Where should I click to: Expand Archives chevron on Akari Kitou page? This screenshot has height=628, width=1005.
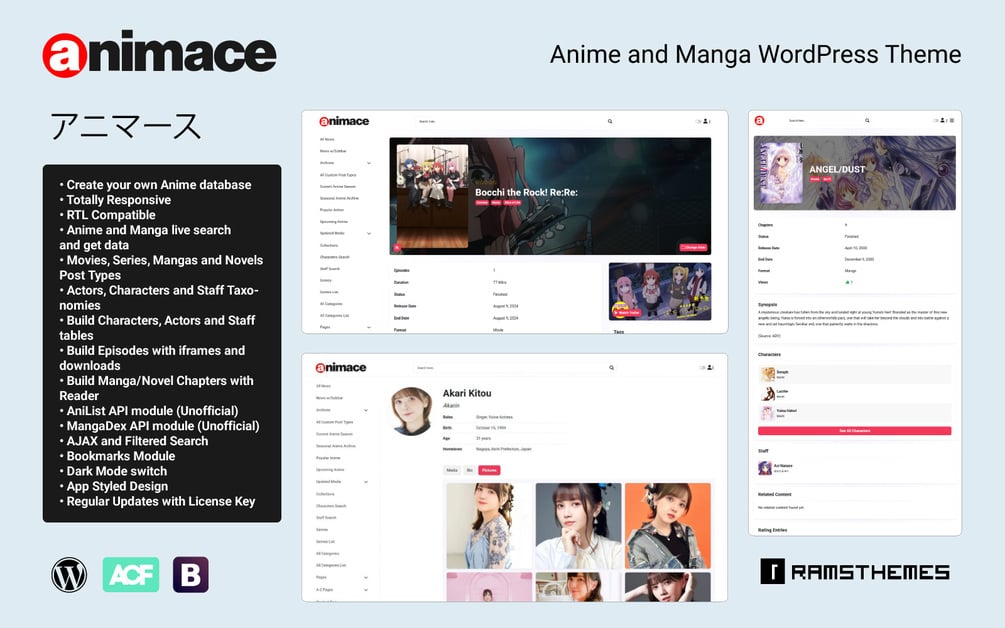366,410
